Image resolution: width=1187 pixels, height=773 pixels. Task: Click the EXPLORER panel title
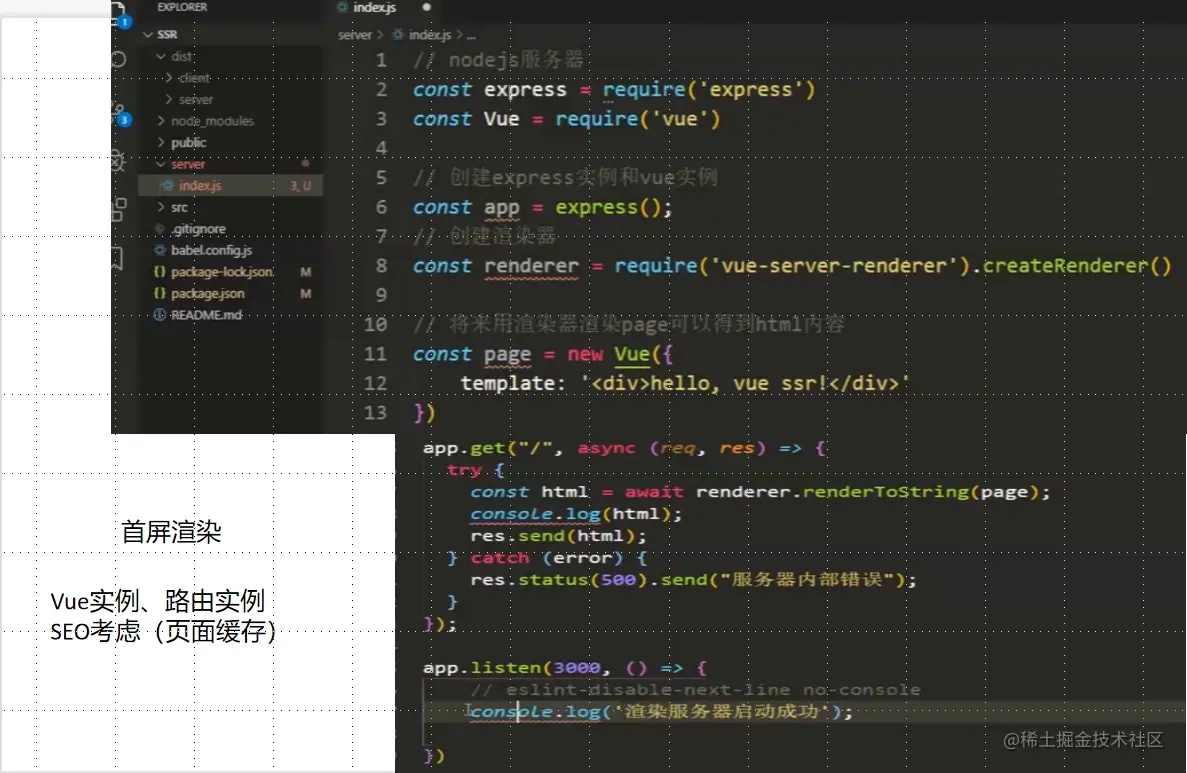(182, 7)
